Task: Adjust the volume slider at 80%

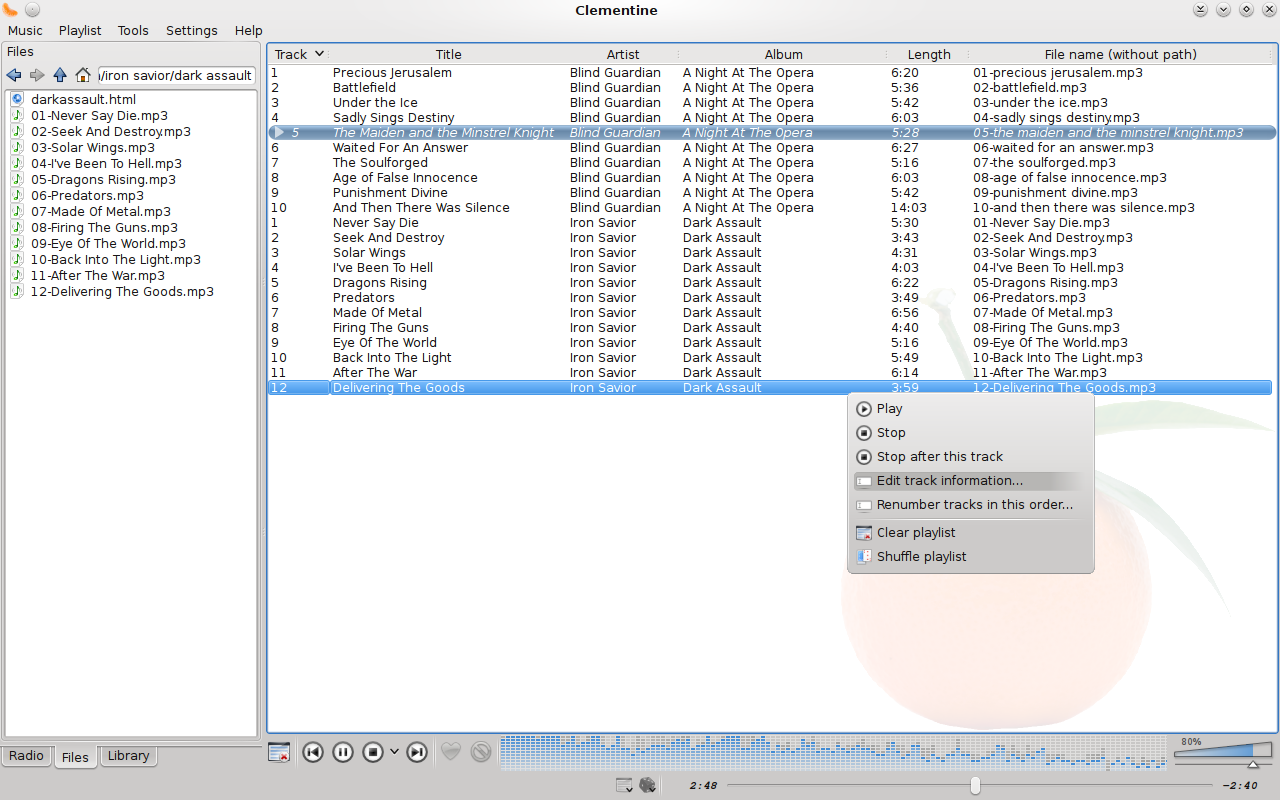Action: click(x=1223, y=753)
